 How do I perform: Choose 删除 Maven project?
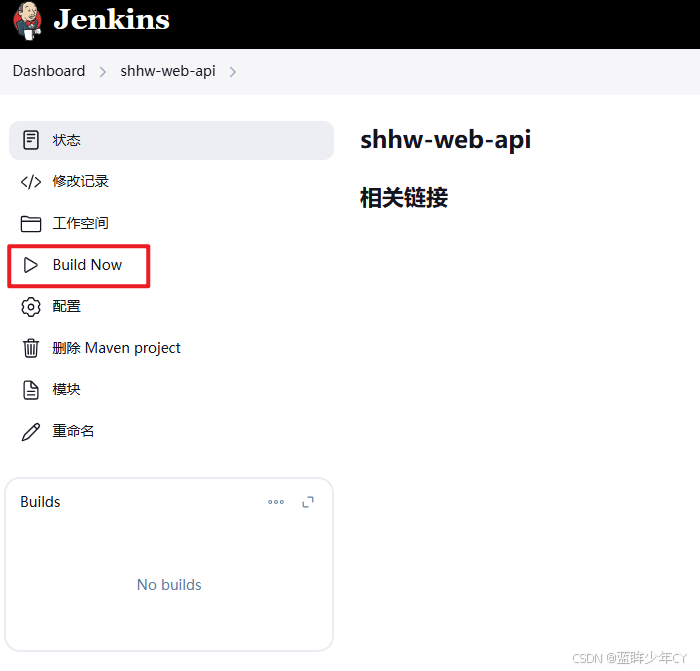point(117,348)
